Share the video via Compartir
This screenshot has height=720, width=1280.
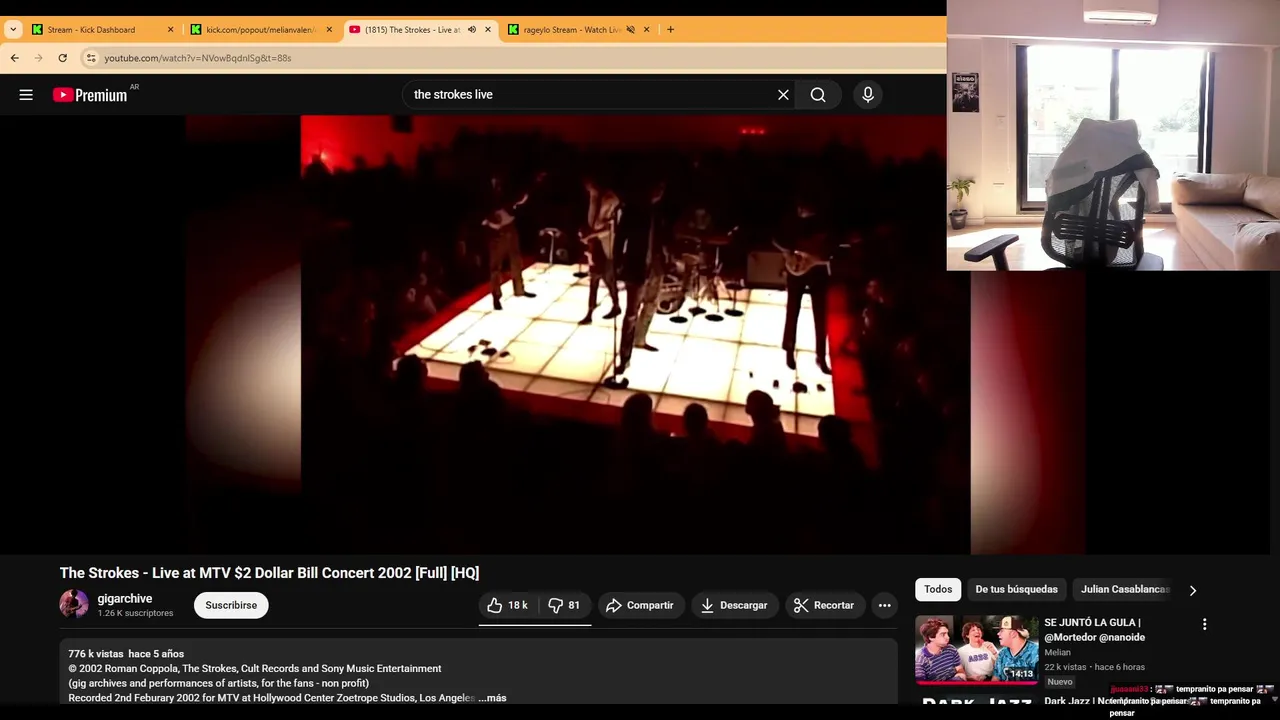pyautogui.click(x=640, y=605)
